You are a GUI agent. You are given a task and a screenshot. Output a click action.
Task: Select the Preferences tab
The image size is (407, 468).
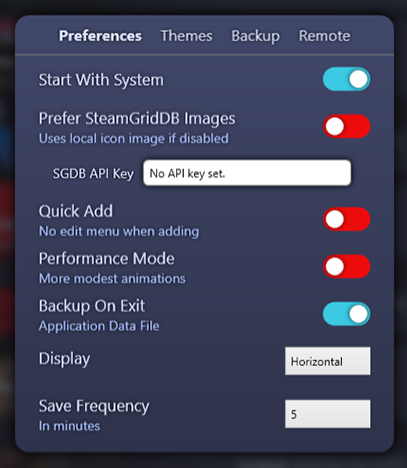100,36
